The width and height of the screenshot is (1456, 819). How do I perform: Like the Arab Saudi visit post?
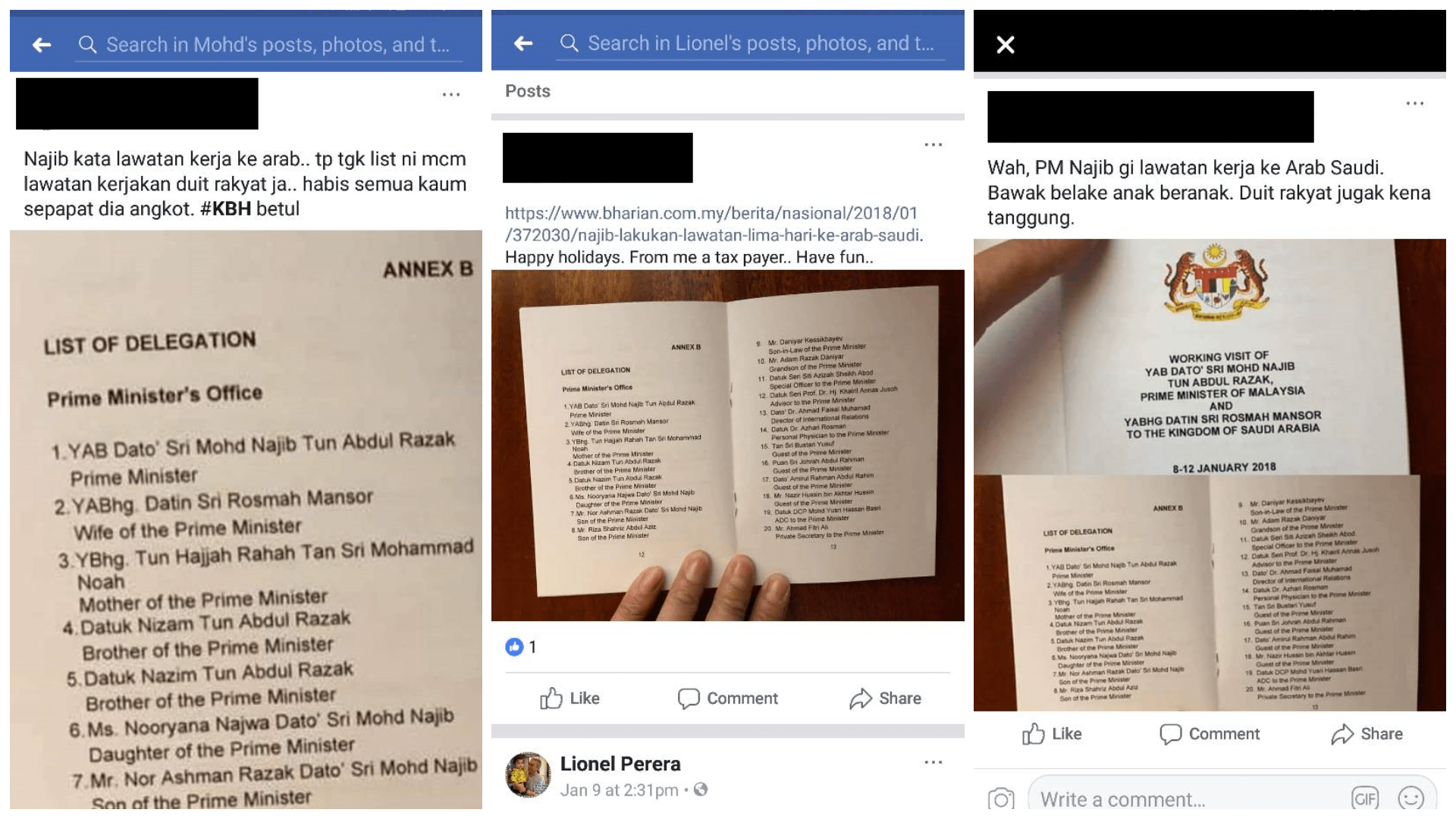coord(1052,734)
